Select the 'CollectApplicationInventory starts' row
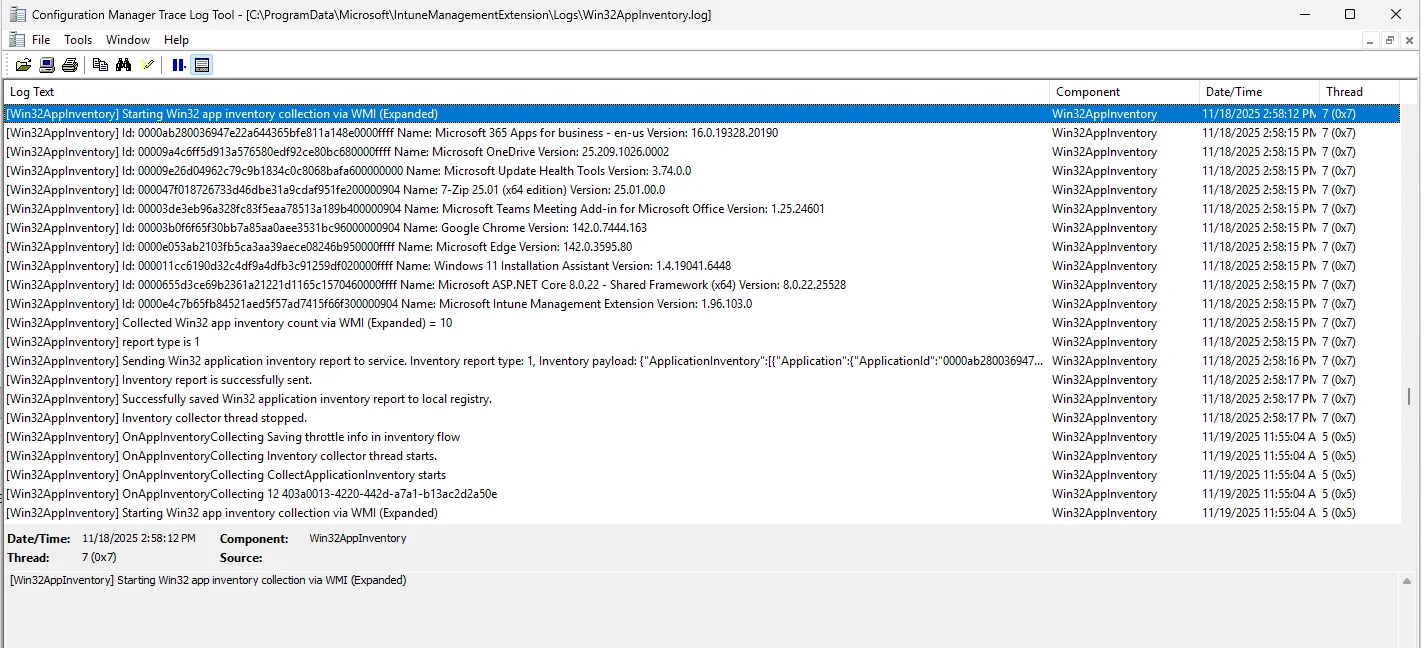This screenshot has width=1421, height=648. (x=701, y=475)
